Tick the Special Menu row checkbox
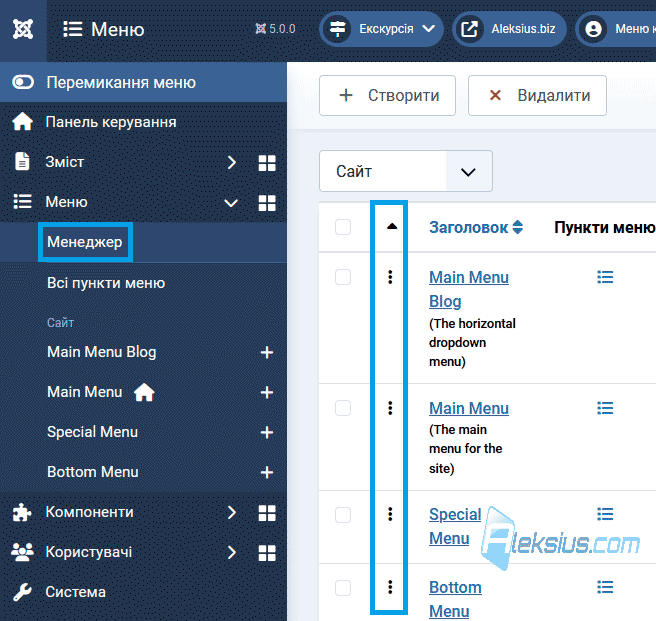656x621 pixels. 343,515
